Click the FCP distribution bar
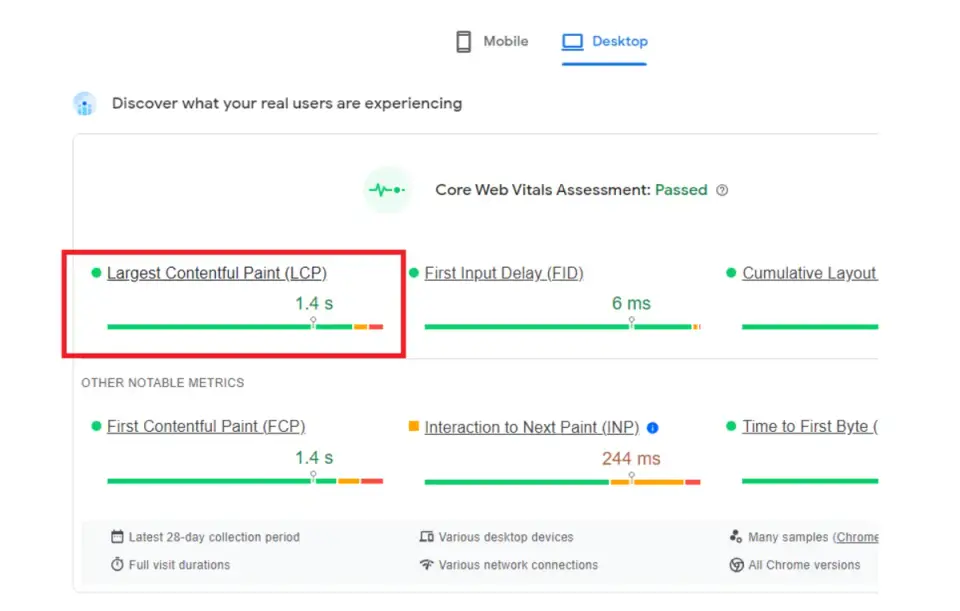Screen dimensions: 960x611 click(245, 481)
